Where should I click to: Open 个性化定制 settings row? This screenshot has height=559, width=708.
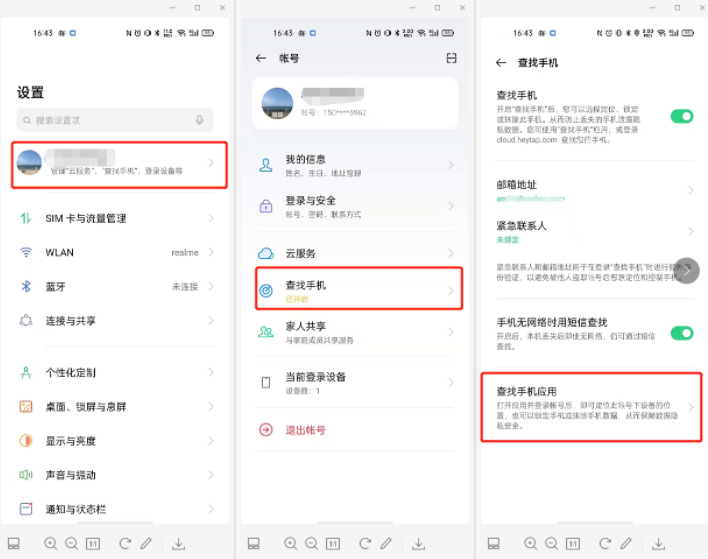(116, 373)
